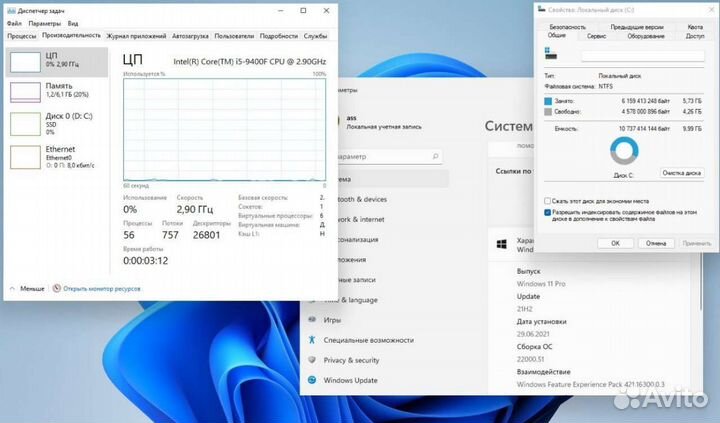Collapse Task Manager with the Меньше button

click(x=27, y=289)
